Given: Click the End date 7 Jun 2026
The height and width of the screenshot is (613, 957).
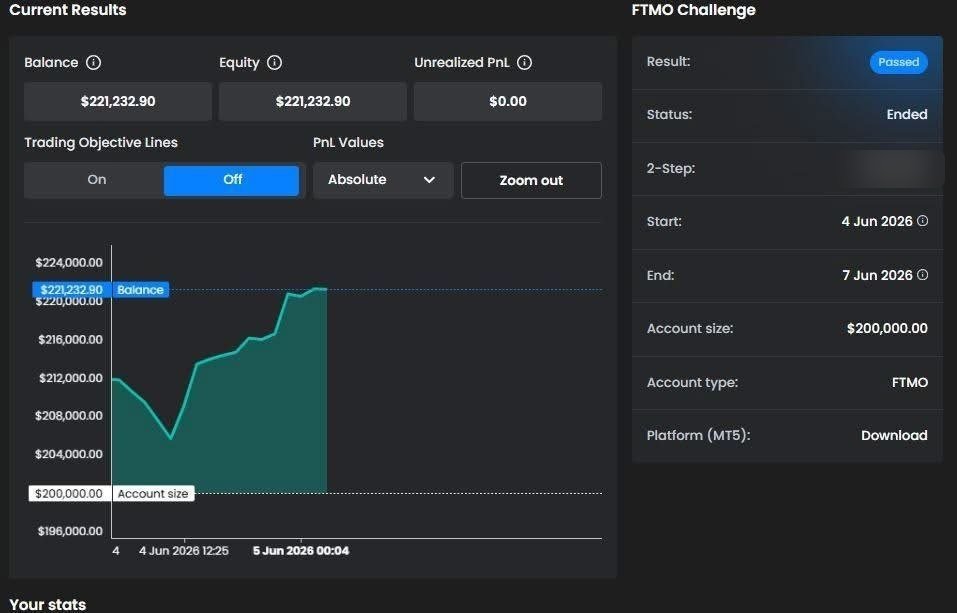Looking at the screenshot, I should (877, 275).
